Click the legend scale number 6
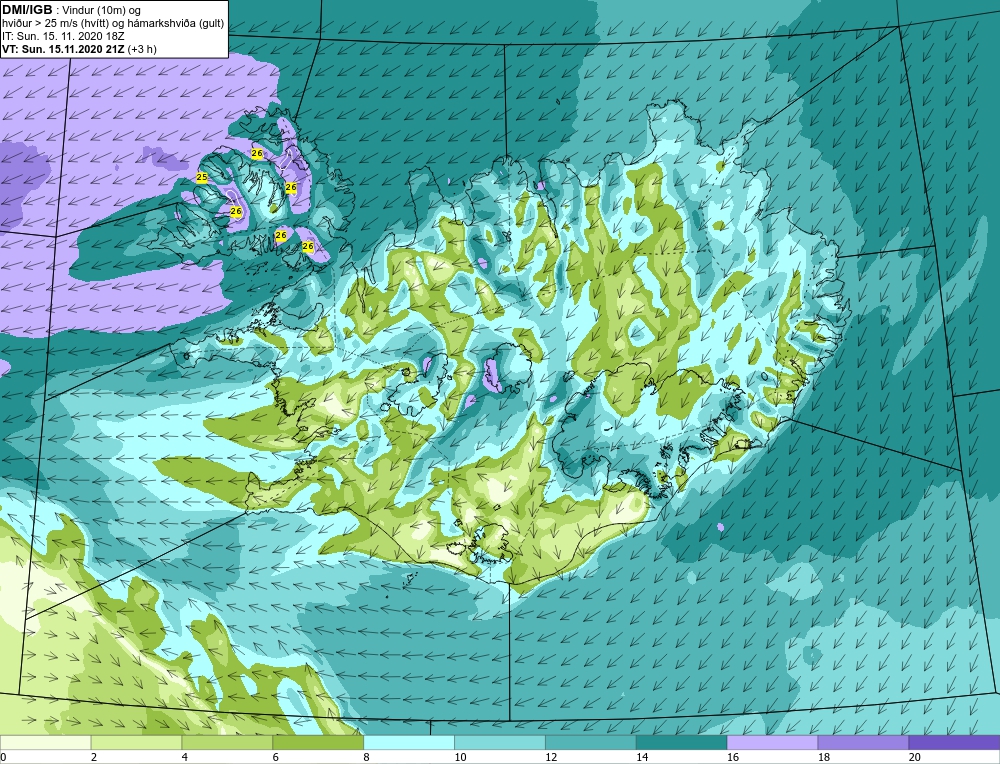Image resolution: width=1000 pixels, height=764 pixels. point(276,757)
